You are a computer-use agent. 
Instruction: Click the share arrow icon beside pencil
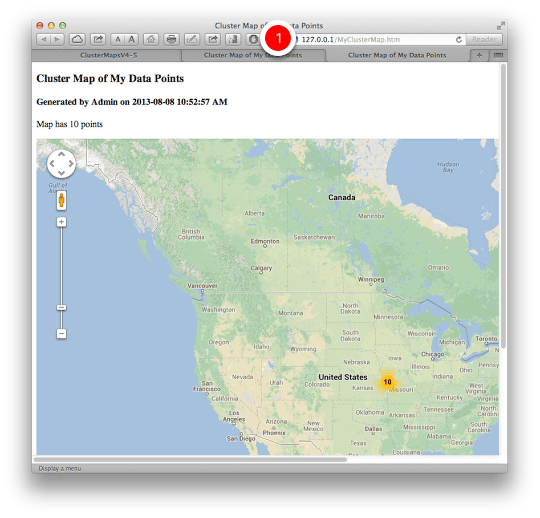pyautogui.click(x=212, y=40)
